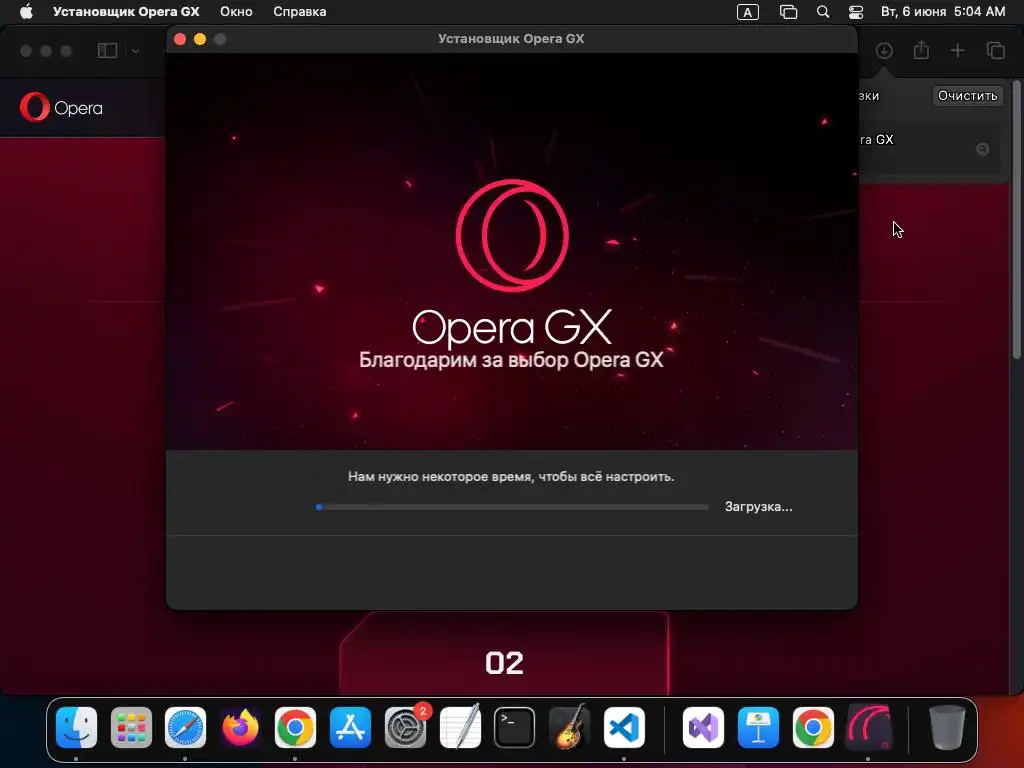This screenshot has height=768, width=1024.
Task: Click the installer progress bar
Action: [512, 507]
